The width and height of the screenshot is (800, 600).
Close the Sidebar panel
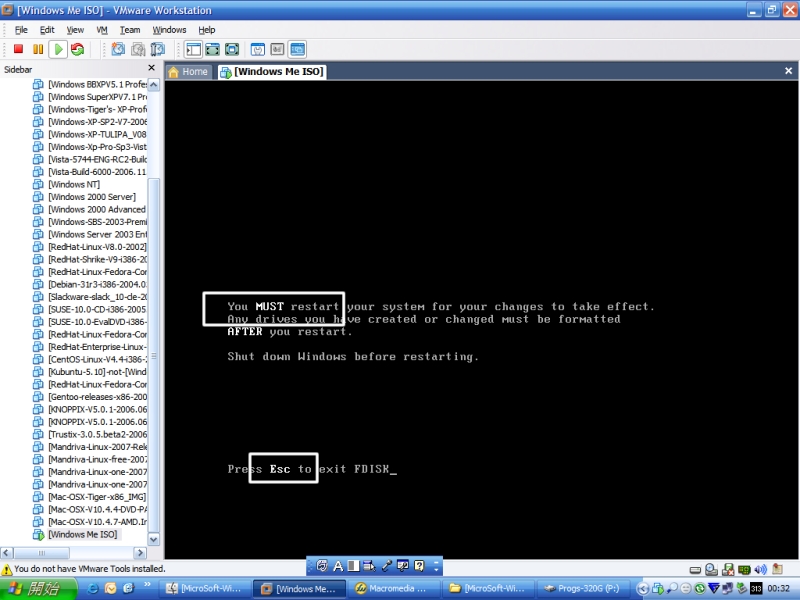[151, 67]
